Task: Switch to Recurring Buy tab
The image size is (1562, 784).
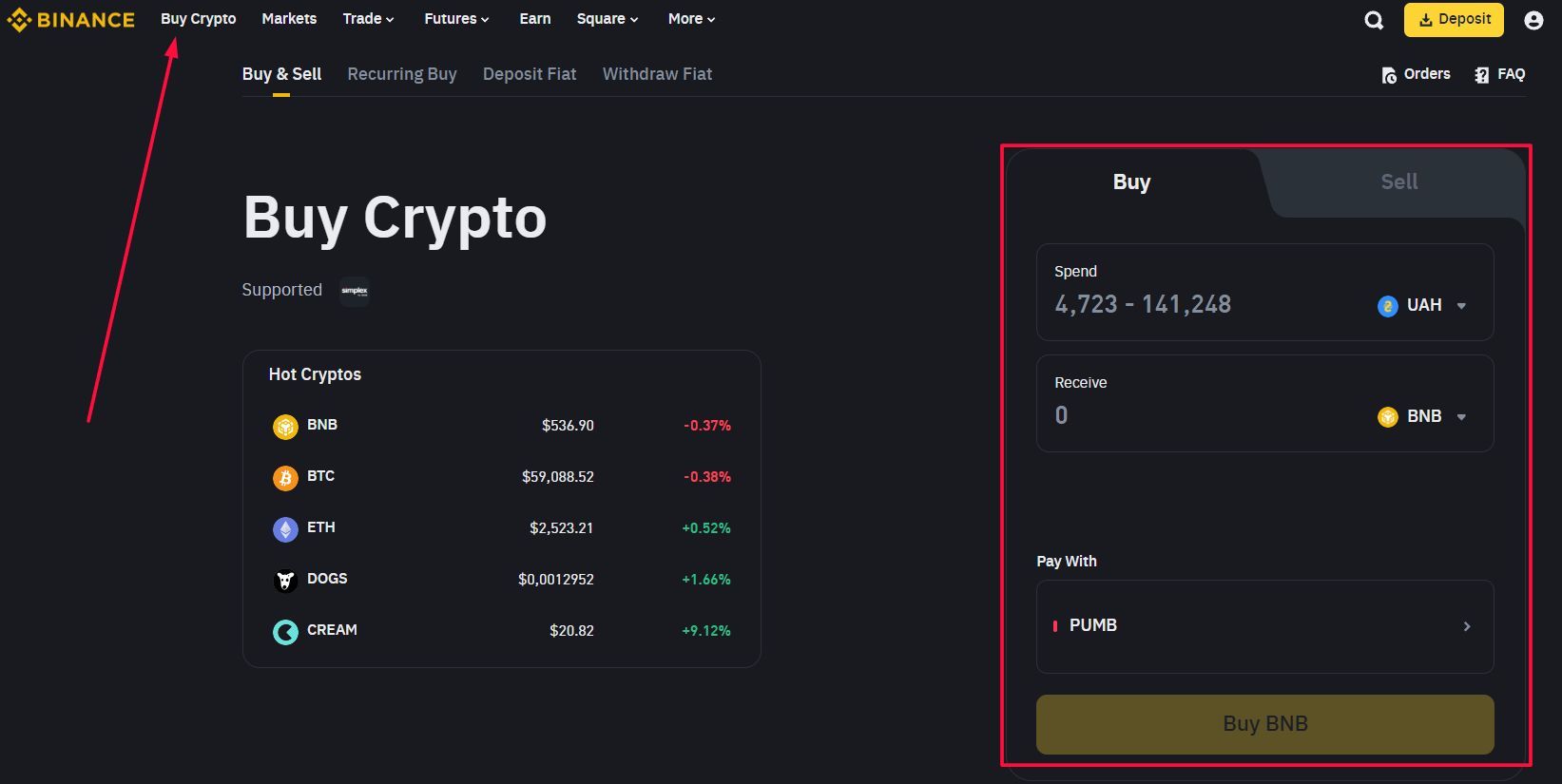Action: pyautogui.click(x=402, y=74)
